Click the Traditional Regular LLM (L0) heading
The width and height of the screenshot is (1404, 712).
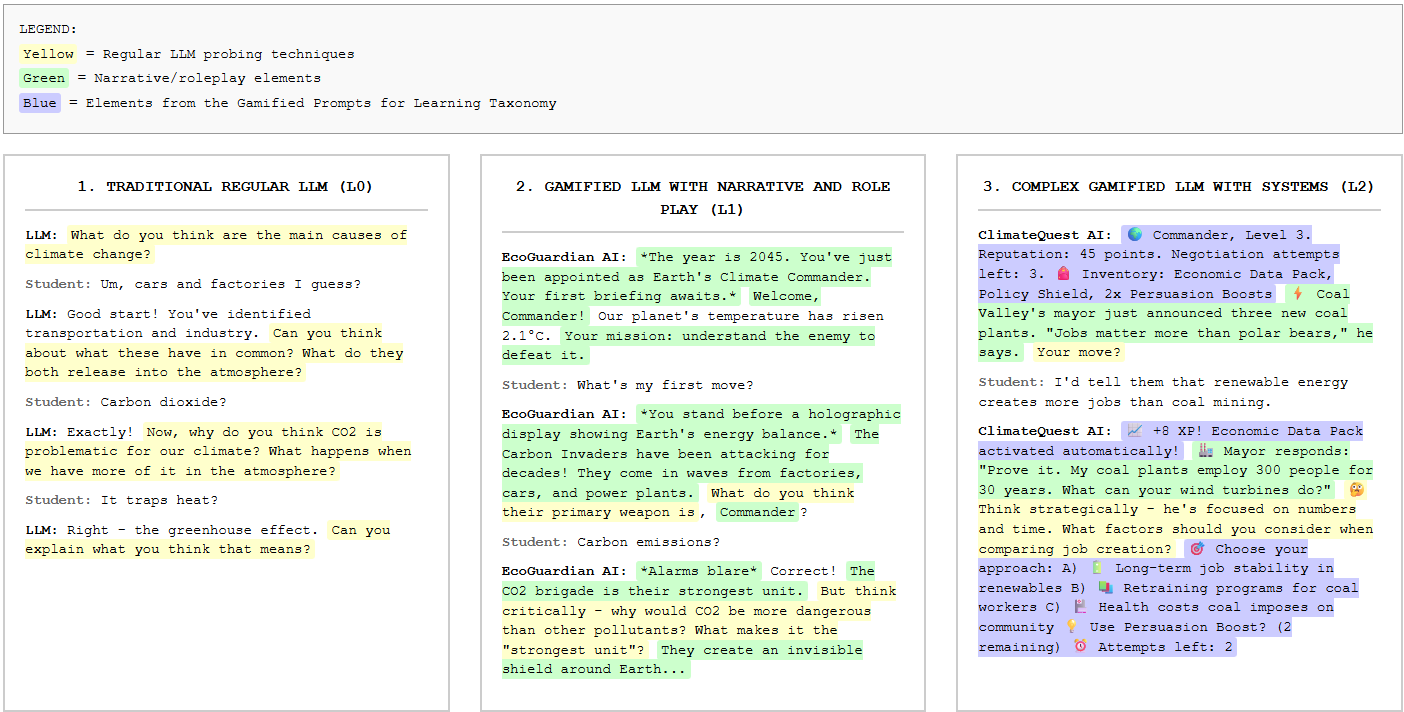tap(225, 187)
